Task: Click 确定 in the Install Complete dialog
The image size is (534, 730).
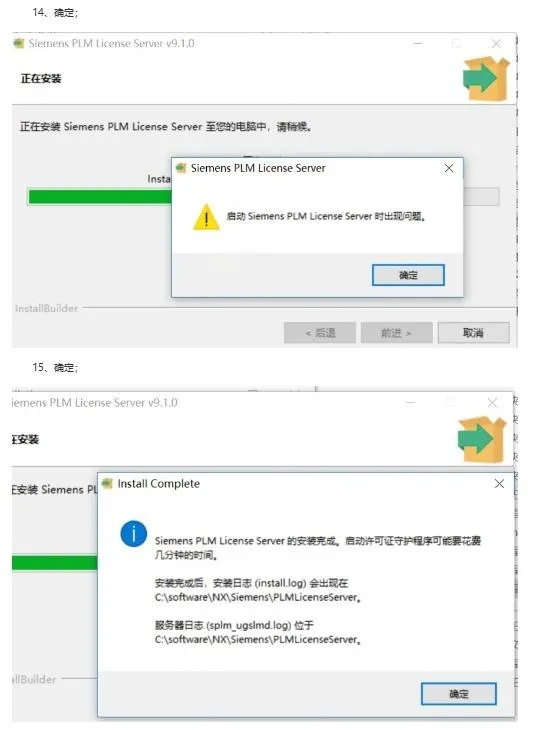Action: pos(459,694)
